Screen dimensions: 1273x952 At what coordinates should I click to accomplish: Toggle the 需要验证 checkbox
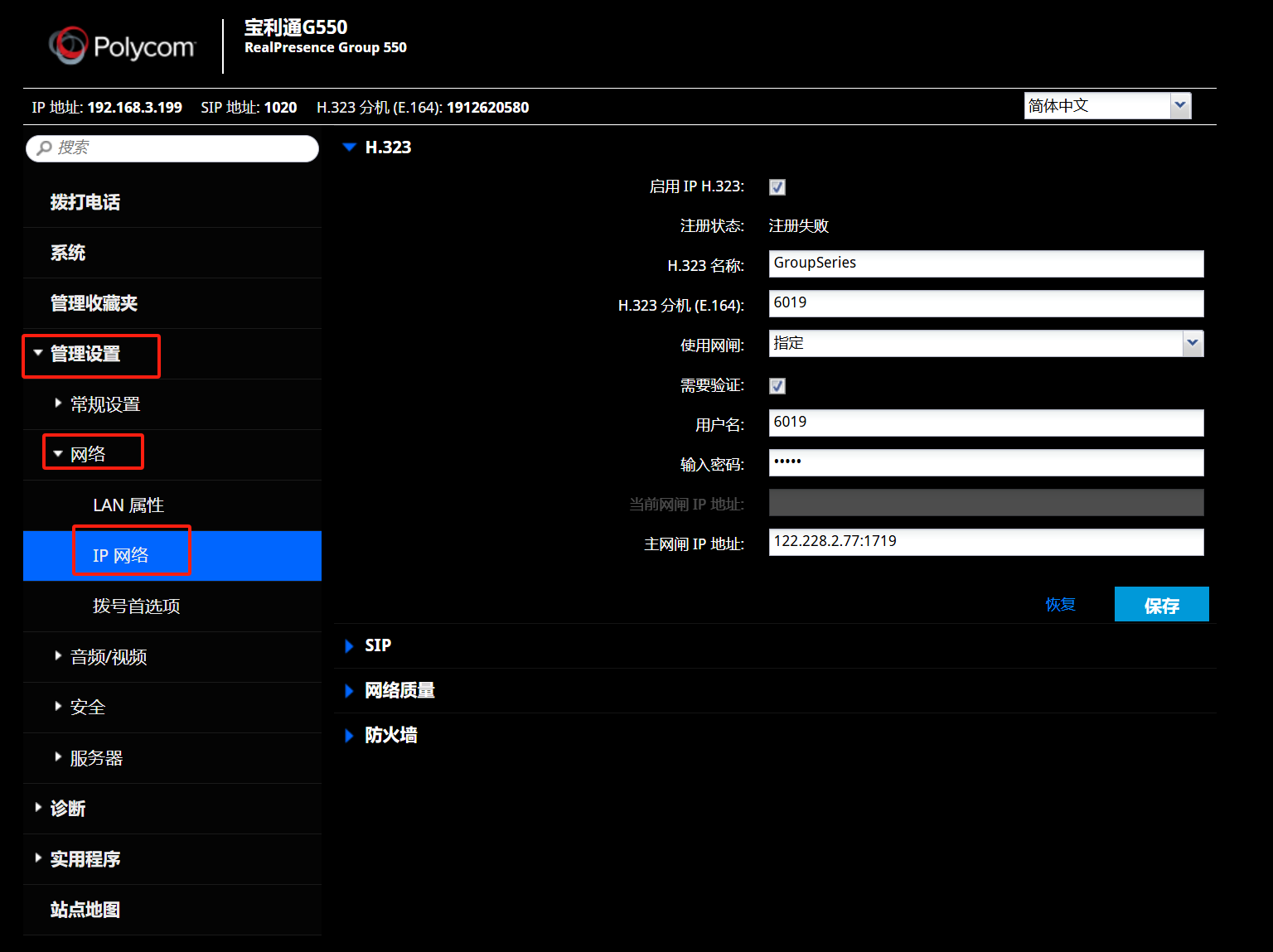tap(777, 386)
